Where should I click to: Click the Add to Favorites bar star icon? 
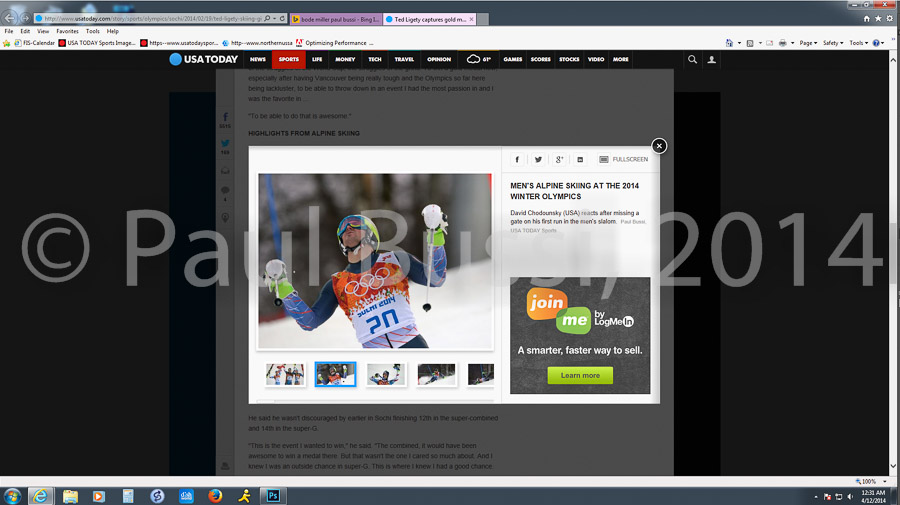pos(7,43)
